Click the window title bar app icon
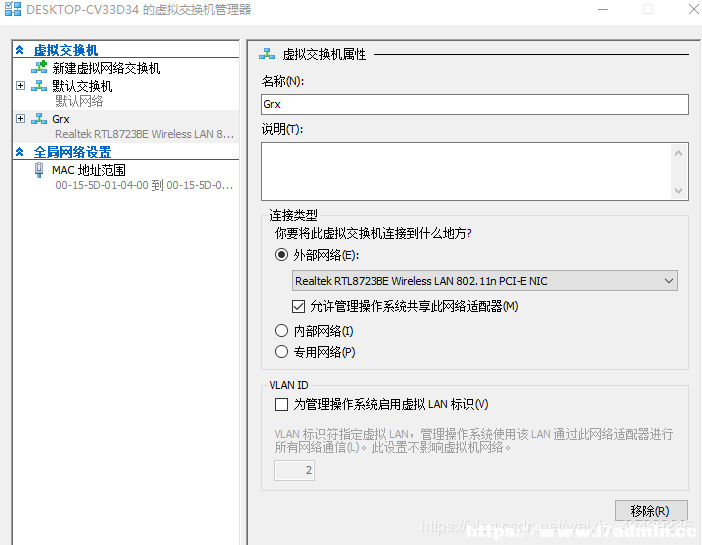Image resolution: width=702 pixels, height=545 pixels. point(13,9)
